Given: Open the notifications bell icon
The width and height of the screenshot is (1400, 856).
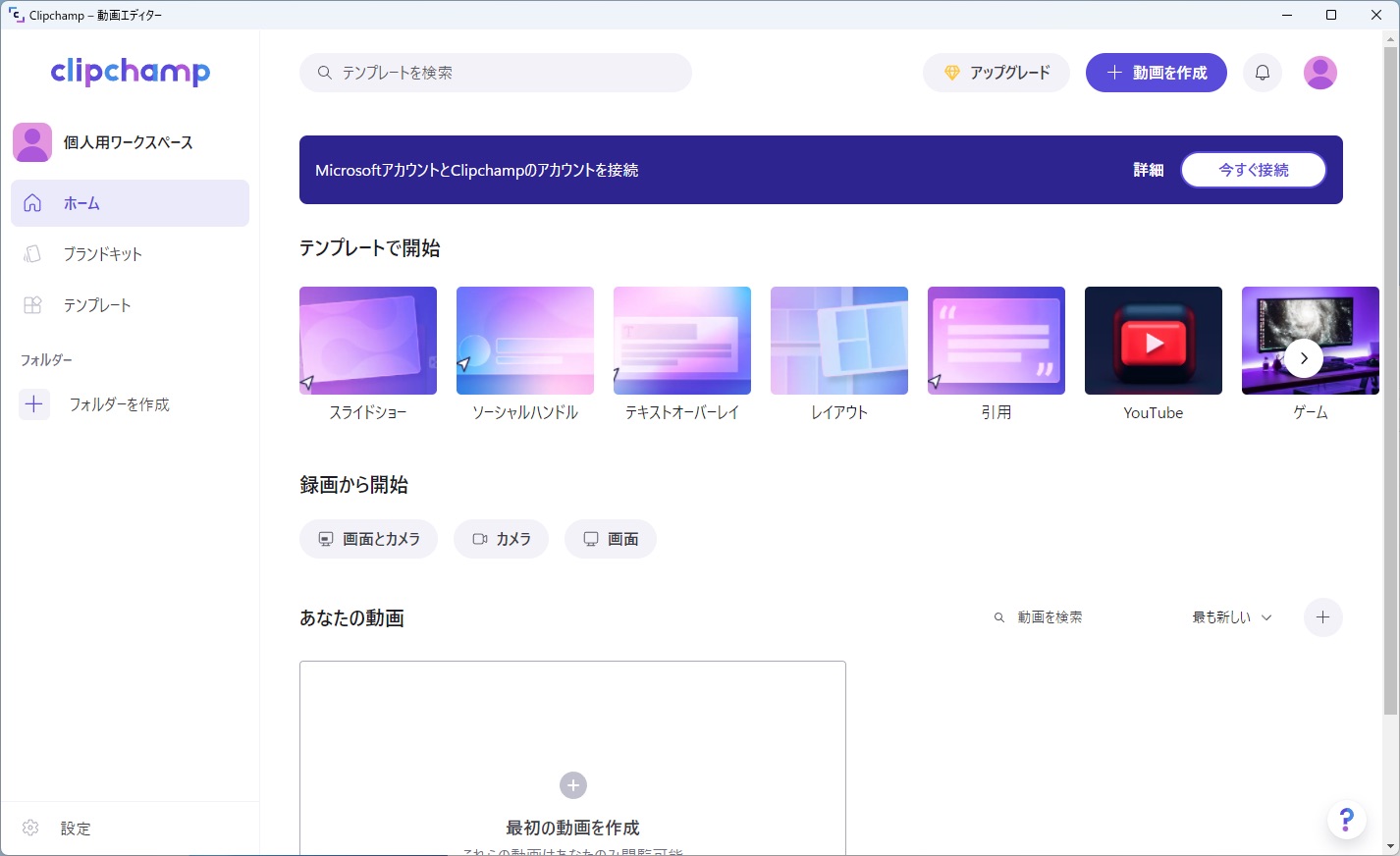Looking at the screenshot, I should (x=1263, y=73).
